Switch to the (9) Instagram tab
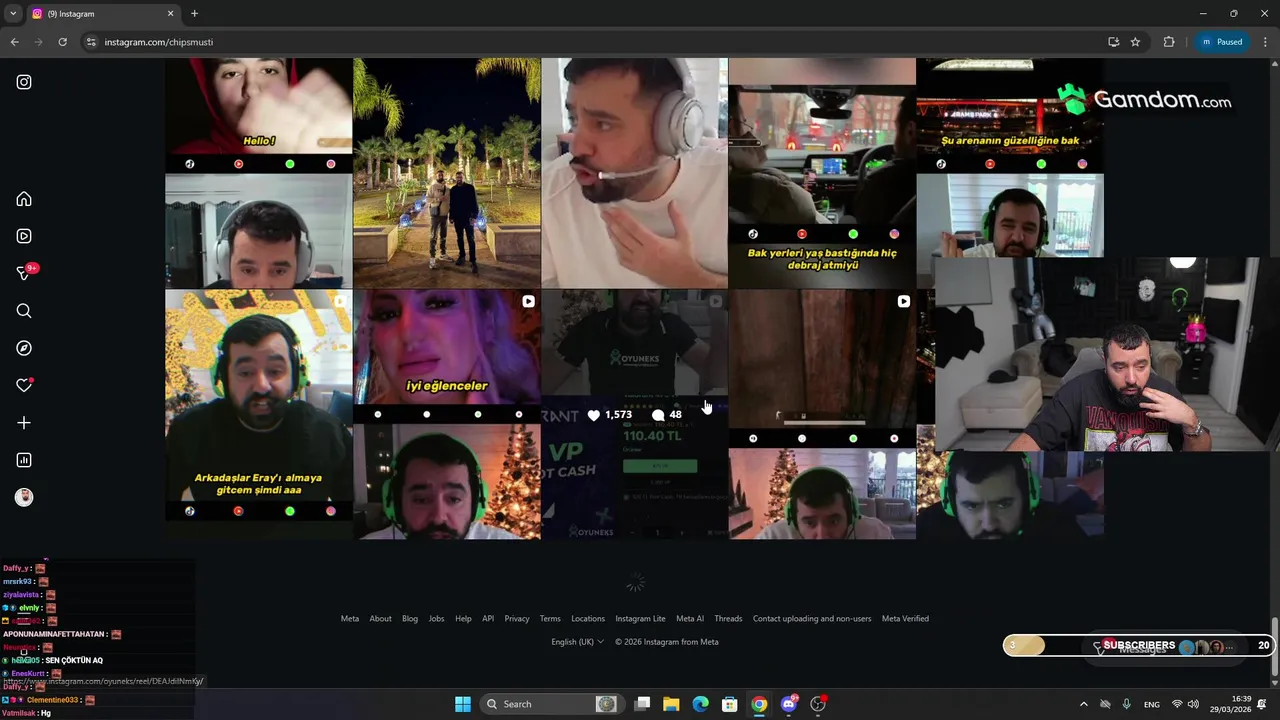Viewport: 1280px width, 720px height. point(102,14)
